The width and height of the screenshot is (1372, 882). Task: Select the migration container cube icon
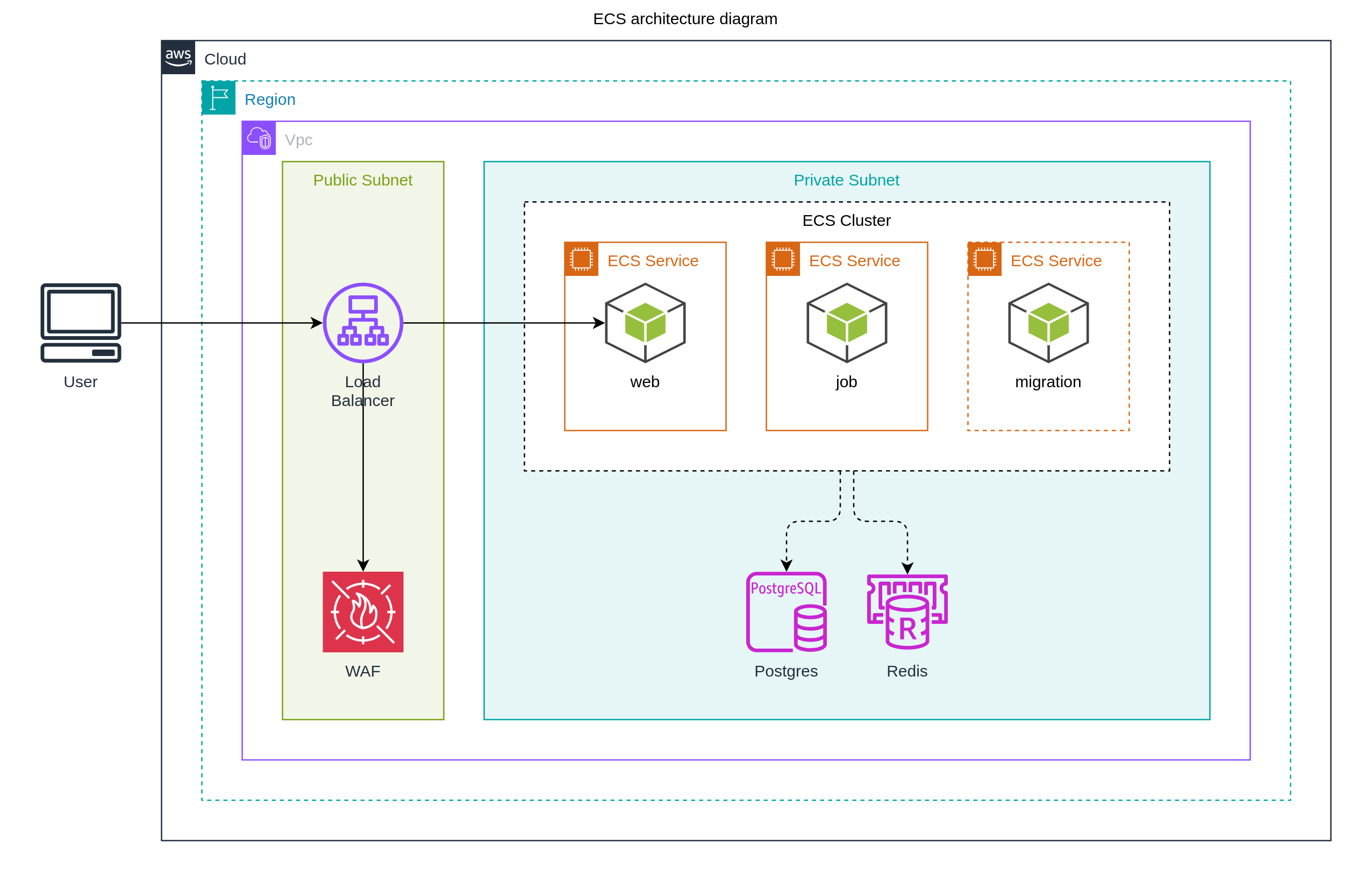coord(1048,323)
